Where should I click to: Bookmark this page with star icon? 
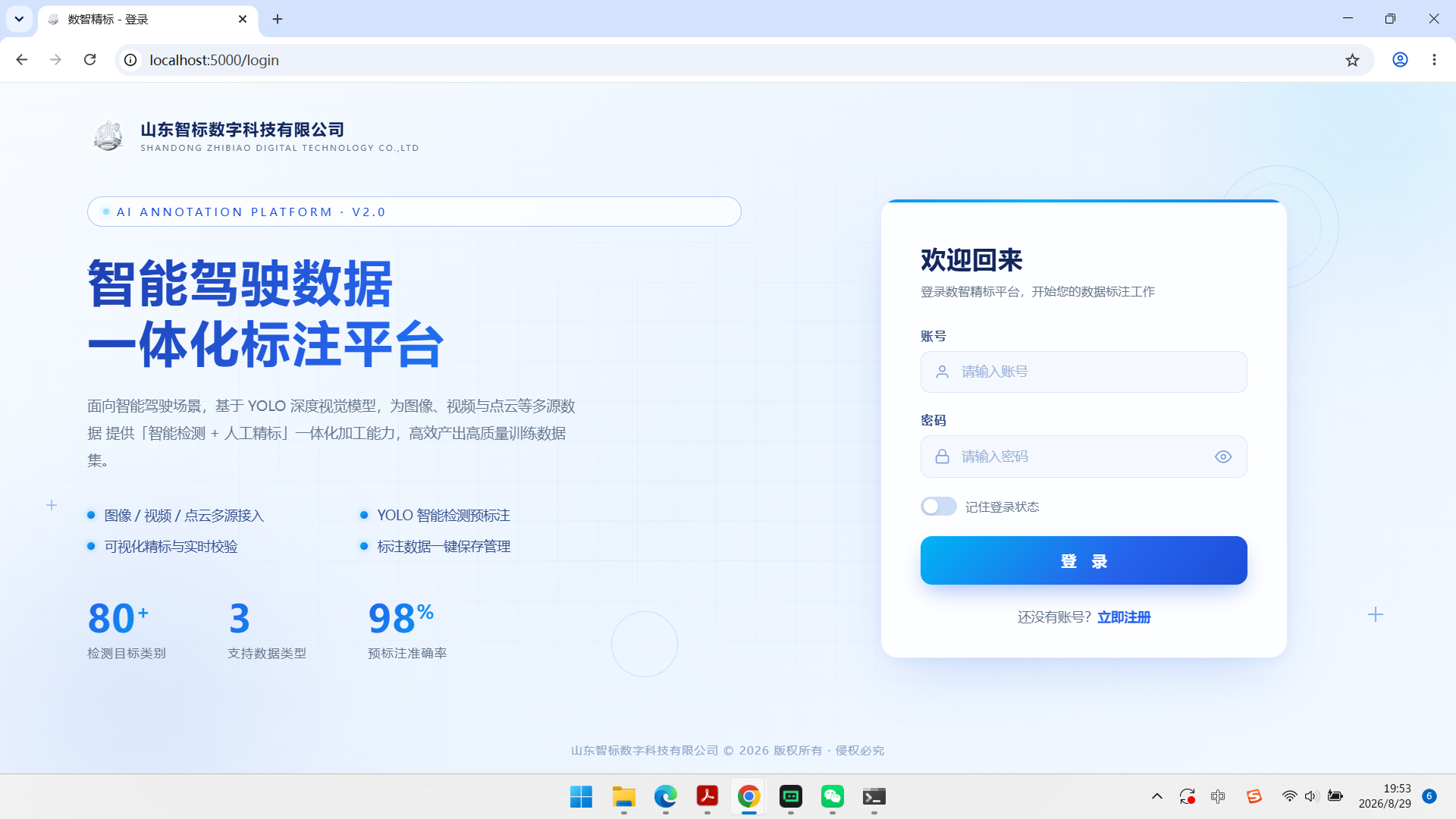[1352, 60]
